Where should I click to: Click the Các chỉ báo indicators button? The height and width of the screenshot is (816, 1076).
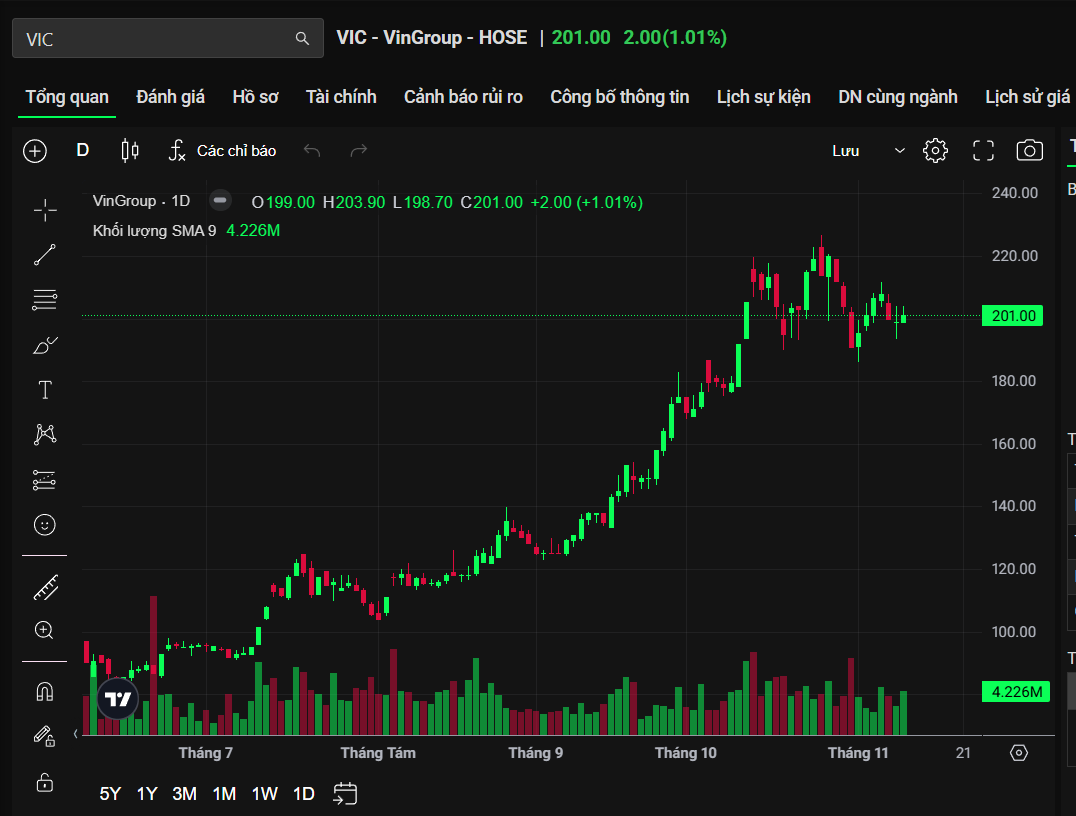pyautogui.click(x=222, y=151)
